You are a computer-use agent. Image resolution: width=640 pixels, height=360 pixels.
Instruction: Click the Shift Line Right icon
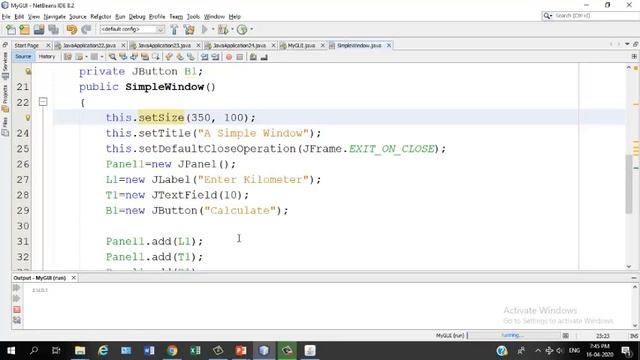point(215,57)
